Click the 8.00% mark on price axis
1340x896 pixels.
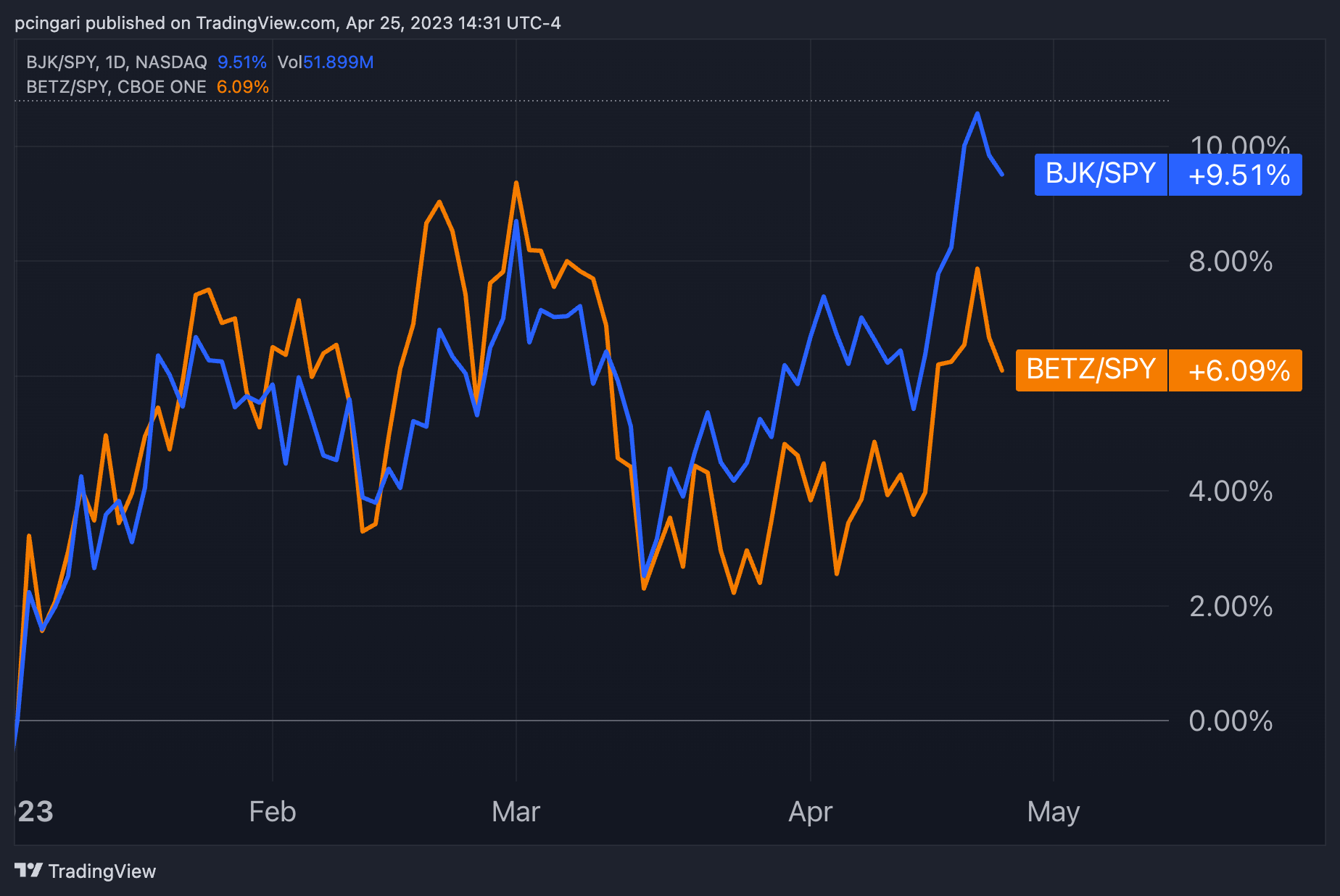tap(1231, 262)
